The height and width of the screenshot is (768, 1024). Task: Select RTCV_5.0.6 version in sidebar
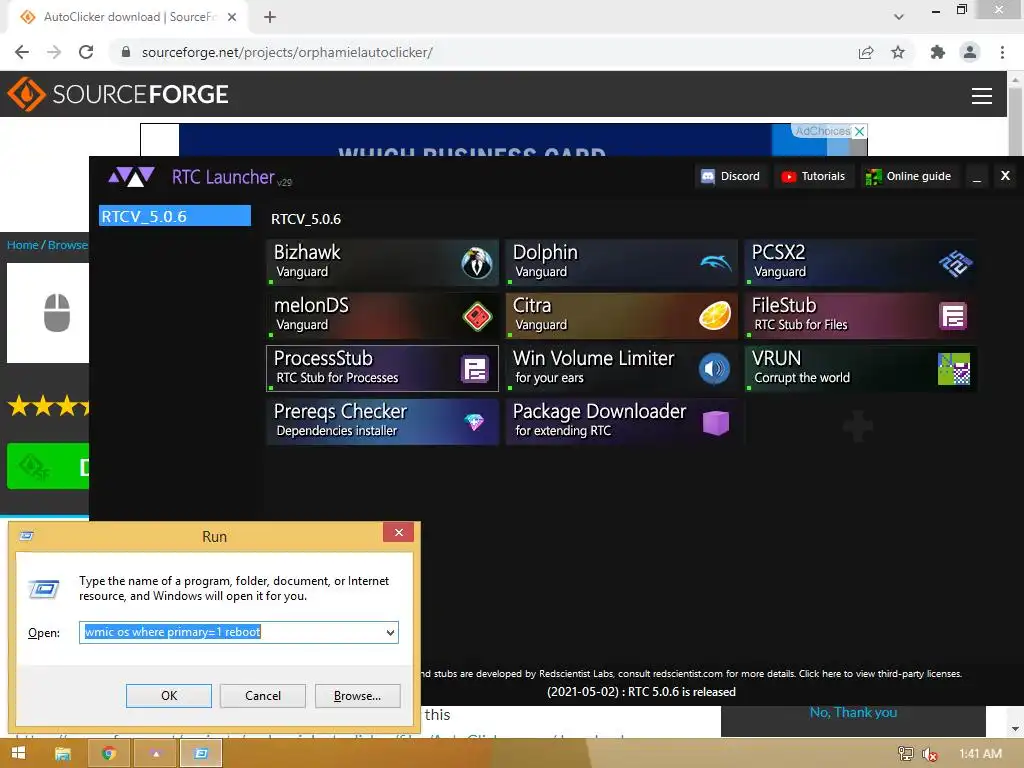(x=174, y=216)
